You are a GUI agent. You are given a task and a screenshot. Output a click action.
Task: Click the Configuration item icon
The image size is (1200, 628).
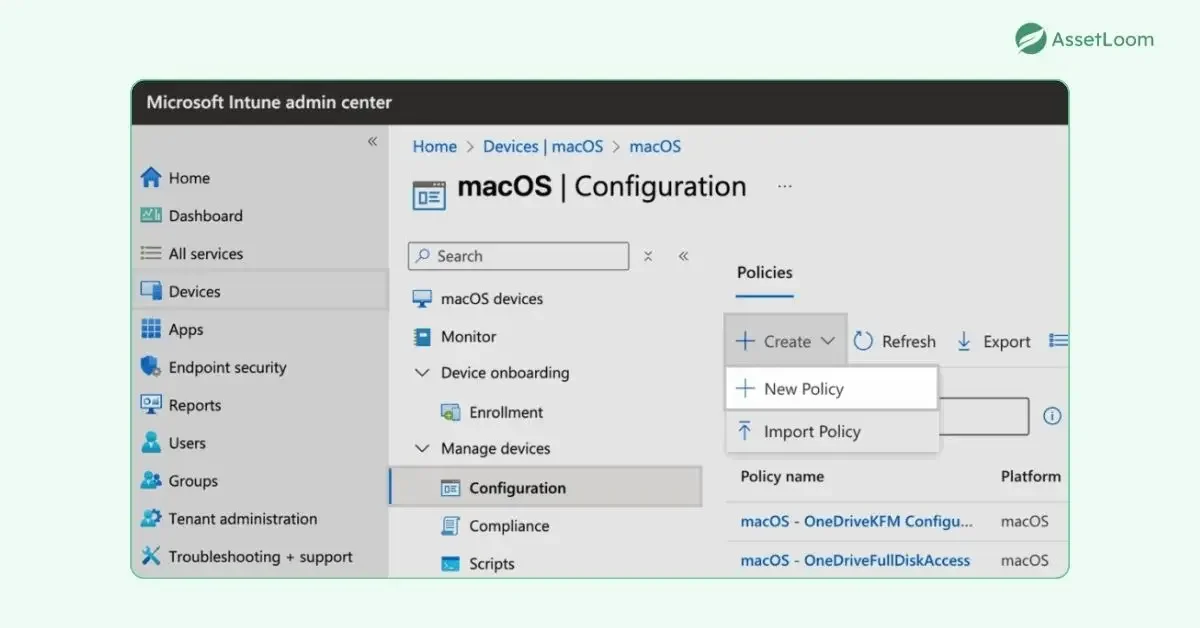click(450, 488)
